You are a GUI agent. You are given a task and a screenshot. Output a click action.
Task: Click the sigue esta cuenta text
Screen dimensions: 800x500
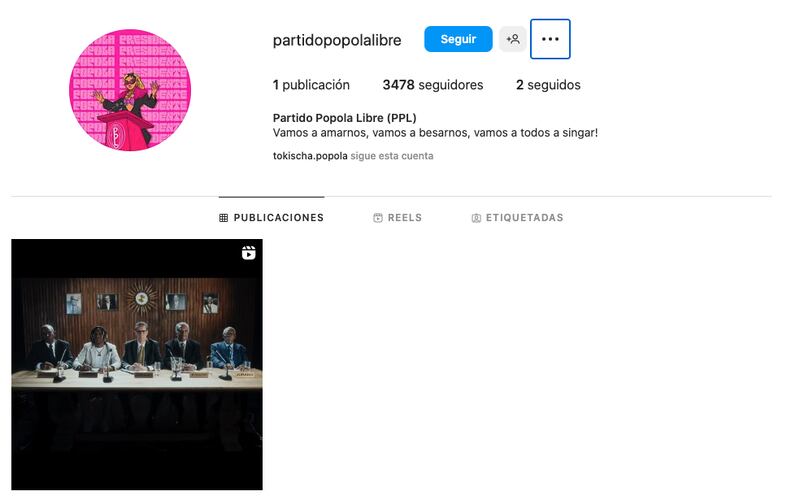click(x=392, y=156)
